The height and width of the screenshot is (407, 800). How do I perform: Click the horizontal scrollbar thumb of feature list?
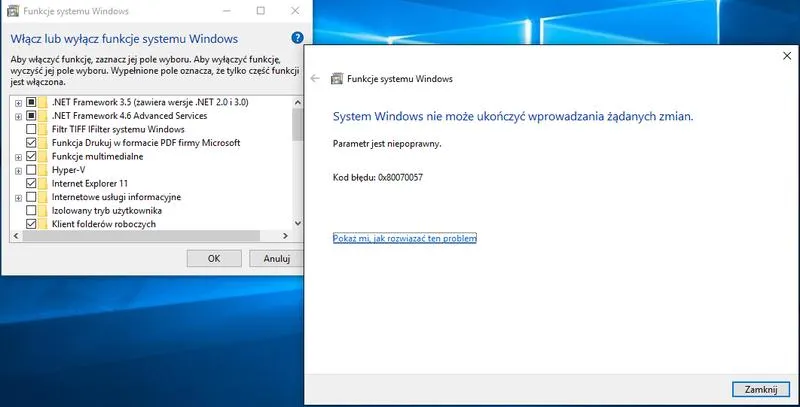[141, 236]
